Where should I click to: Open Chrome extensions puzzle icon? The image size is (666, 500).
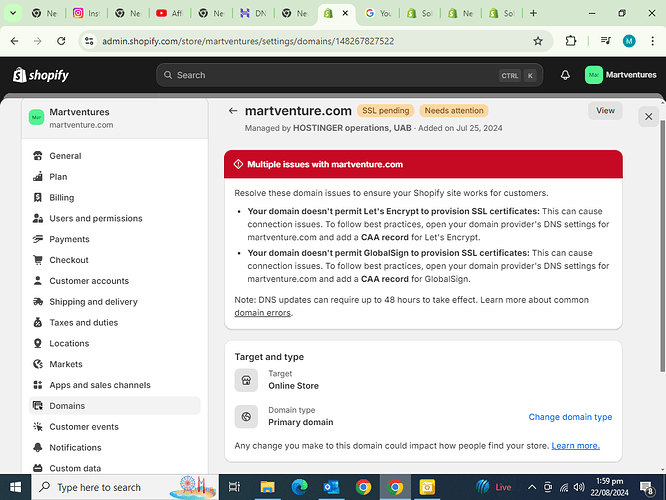[571, 41]
